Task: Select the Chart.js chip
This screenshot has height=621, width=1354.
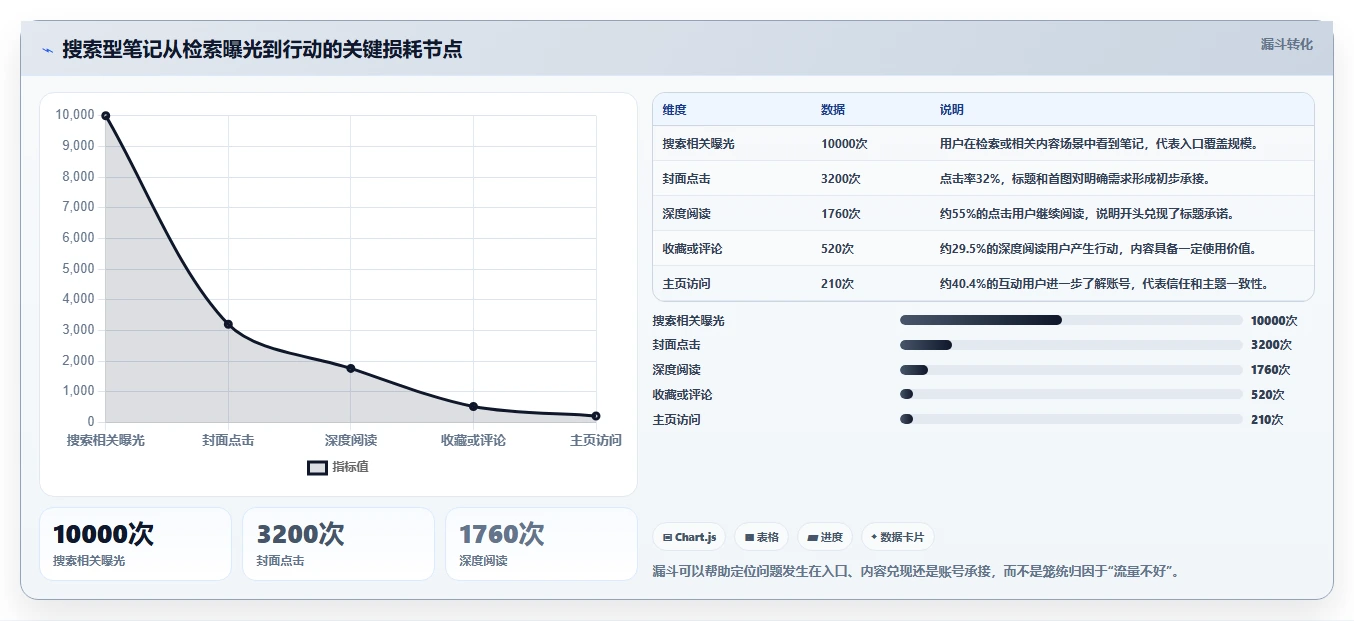Action: click(690, 537)
